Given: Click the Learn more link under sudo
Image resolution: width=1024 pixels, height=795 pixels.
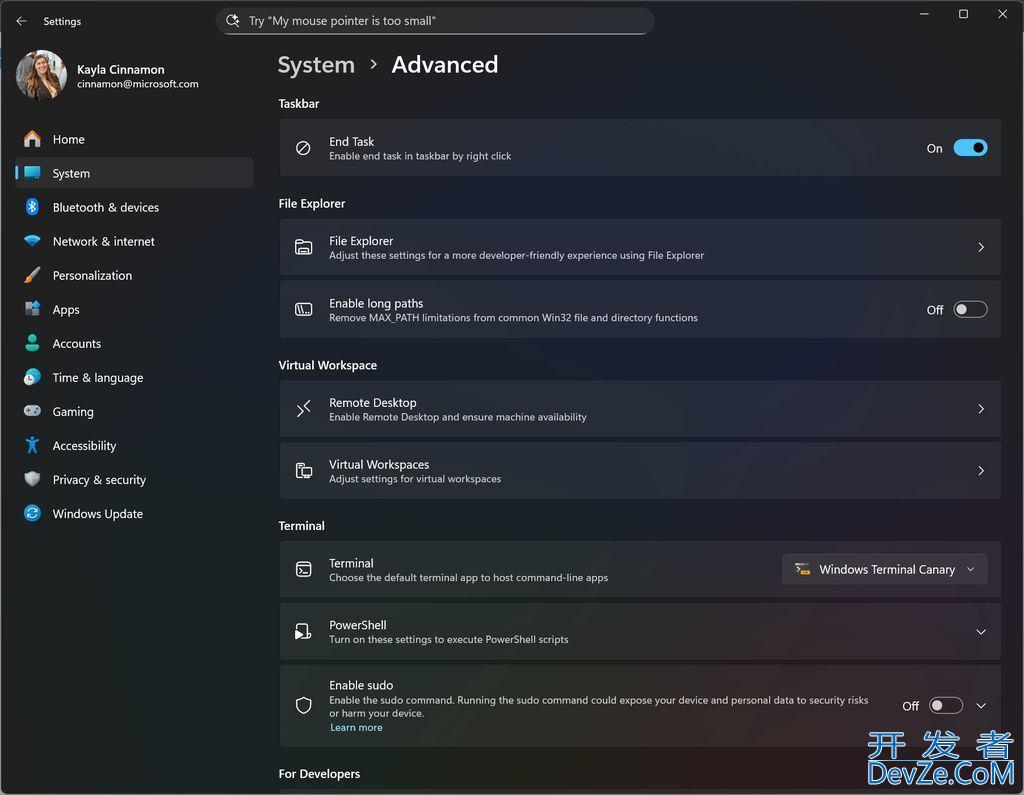Looking at the screenshot, I should 356,728.
